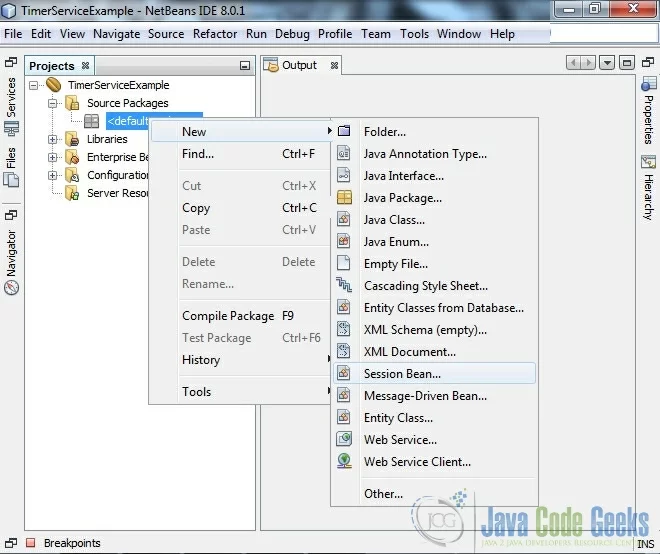Screen dimensions: 660x554
Task: Open the Hierarchy sidebar icon
Action: click(x=649, y=162)
